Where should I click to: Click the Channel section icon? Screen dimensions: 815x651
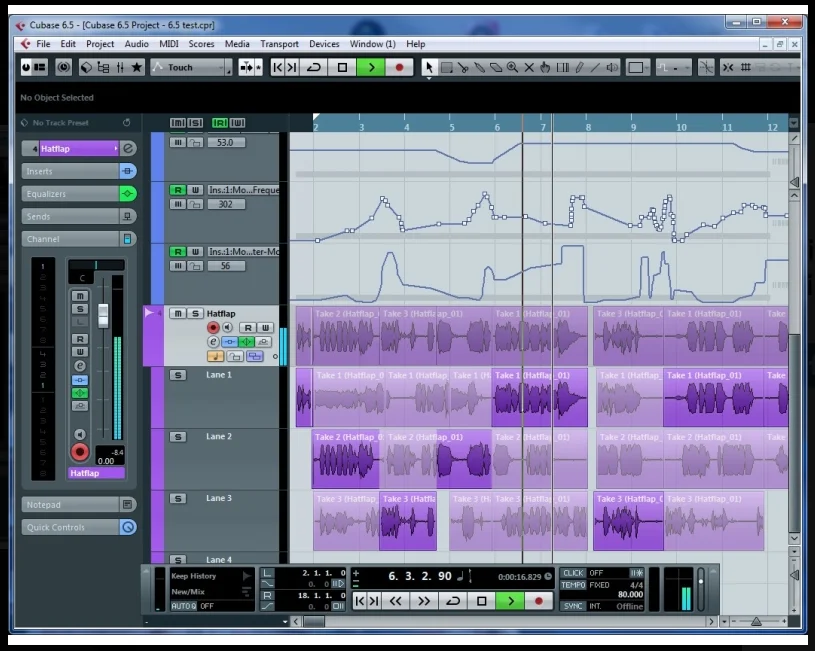pos(127,239)
